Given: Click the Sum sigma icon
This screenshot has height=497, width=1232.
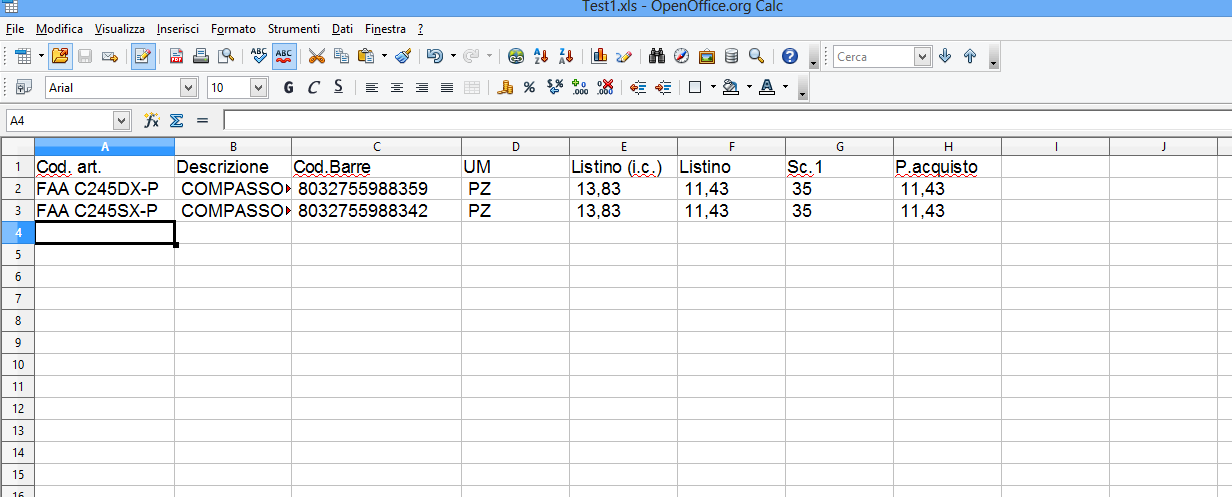Looking at the screenshot, I should [177, 120].
